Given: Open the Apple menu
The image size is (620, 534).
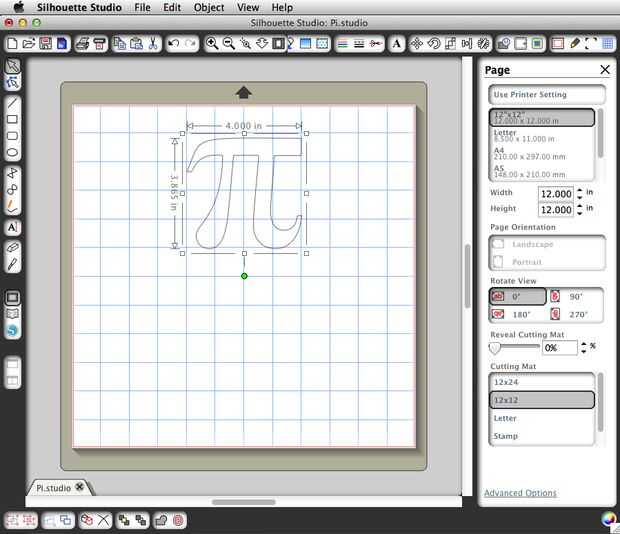Looking at the screenshot, I should click(19, 7).
